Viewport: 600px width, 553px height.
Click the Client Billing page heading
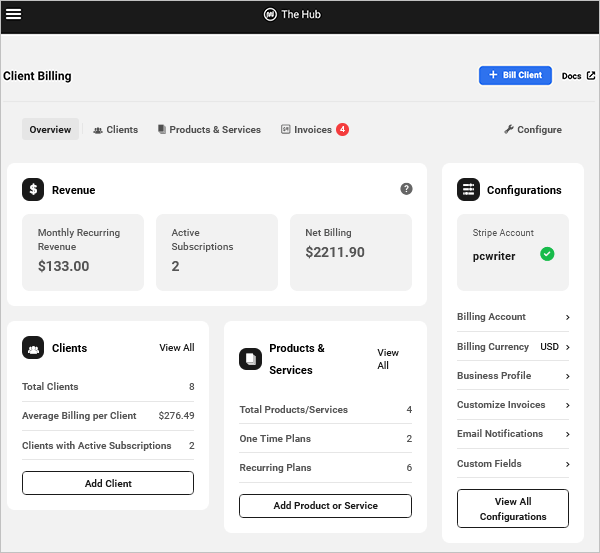pyautogui.click(x=37, y=76)
